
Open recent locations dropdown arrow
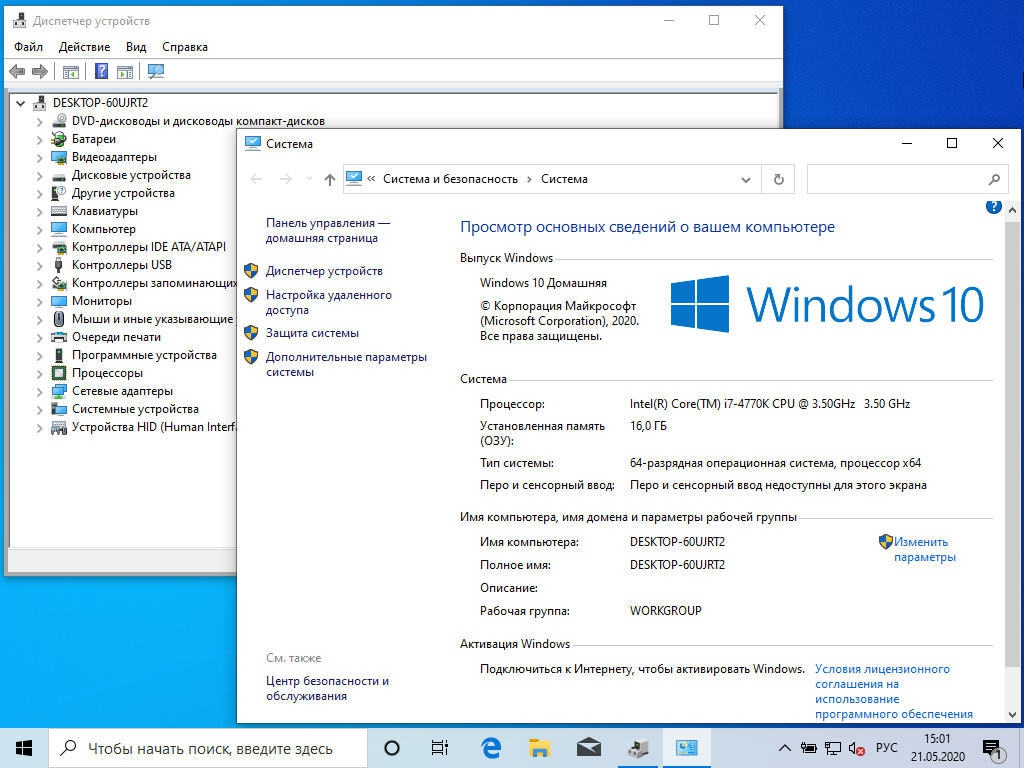pyautogui.click(x=309, y=179)
